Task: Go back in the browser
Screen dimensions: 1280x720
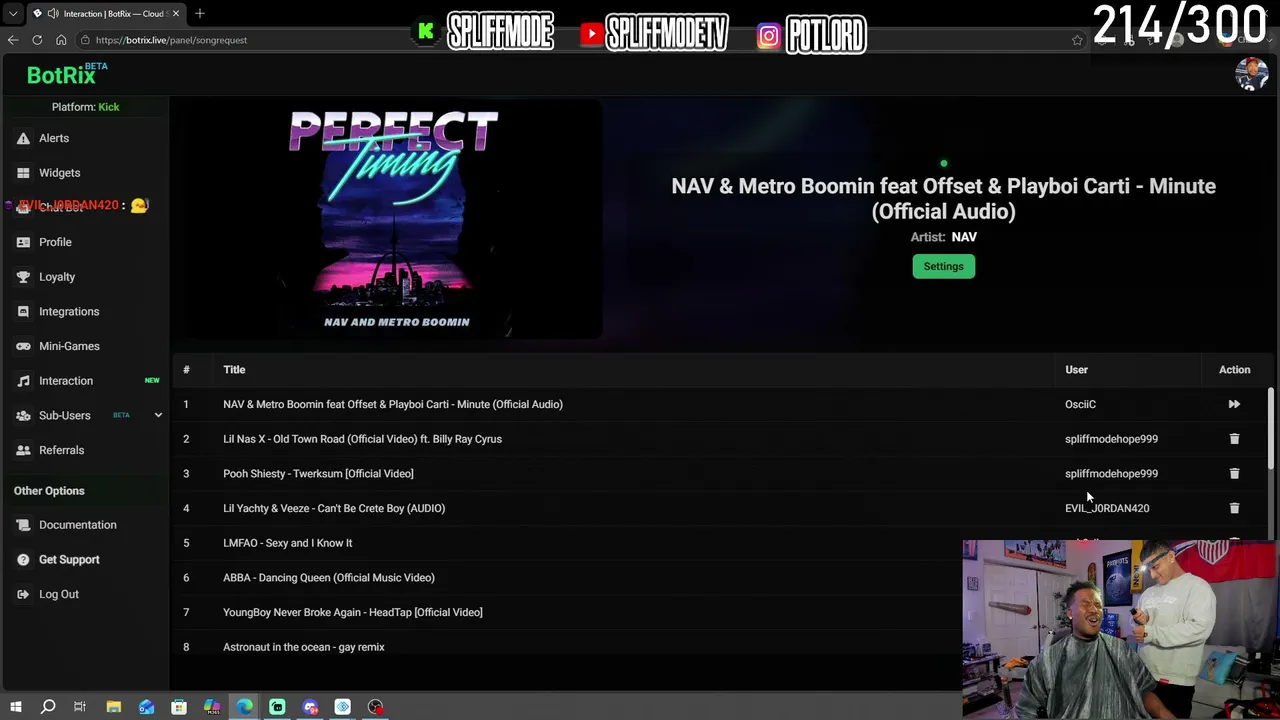Action: pos(13,40)
